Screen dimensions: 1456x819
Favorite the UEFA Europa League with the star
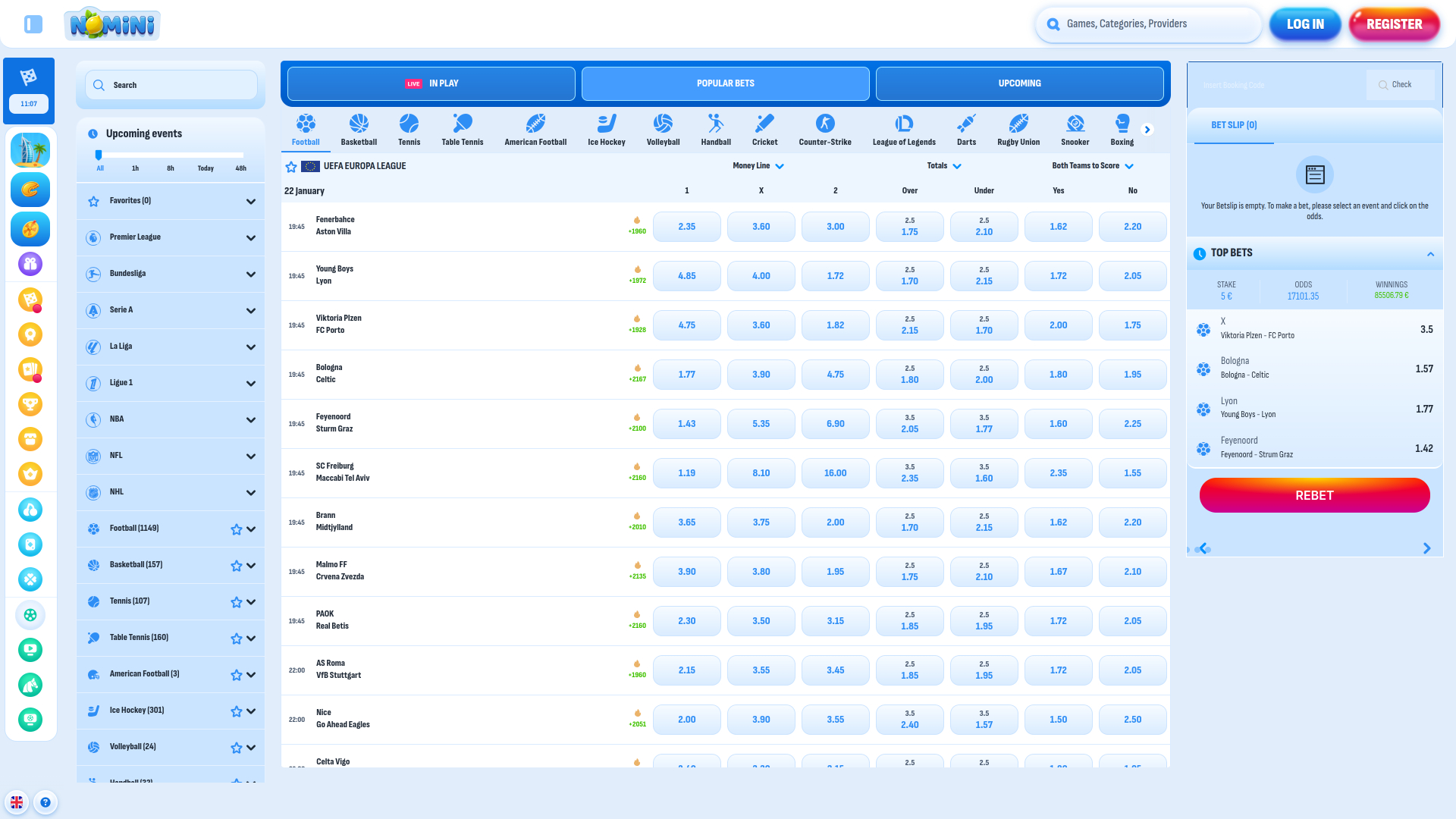tap(291, 166)
